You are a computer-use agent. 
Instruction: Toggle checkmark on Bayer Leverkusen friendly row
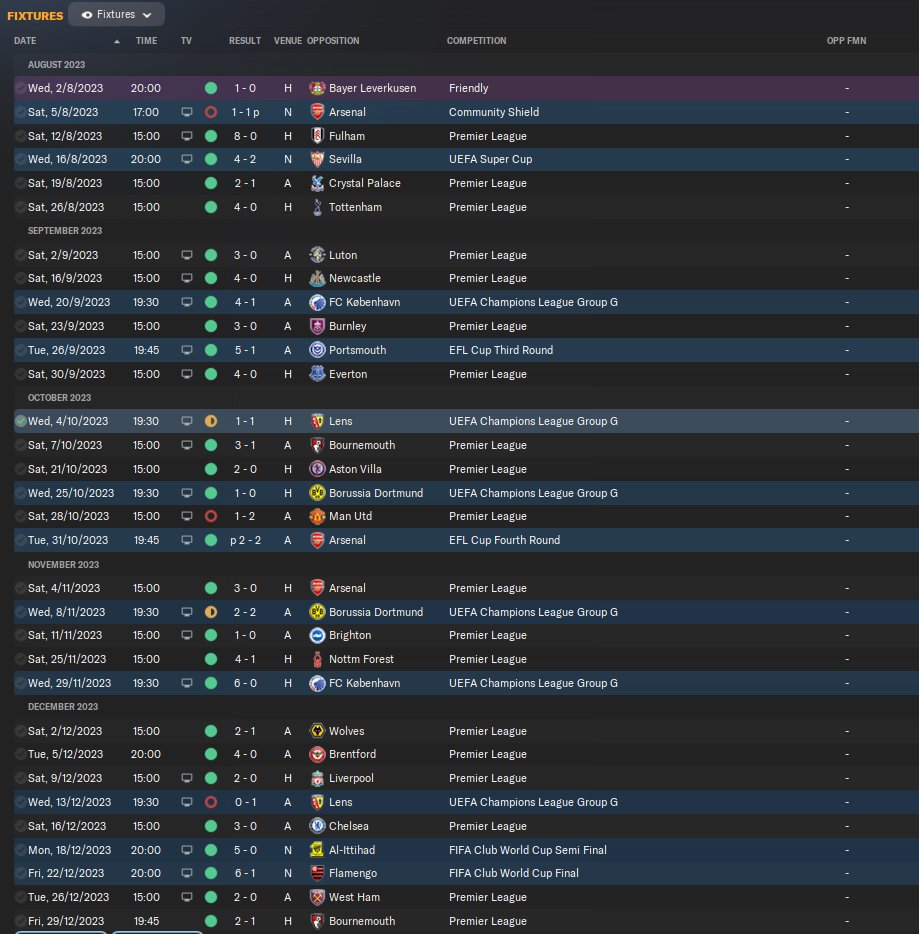(21, 88)
